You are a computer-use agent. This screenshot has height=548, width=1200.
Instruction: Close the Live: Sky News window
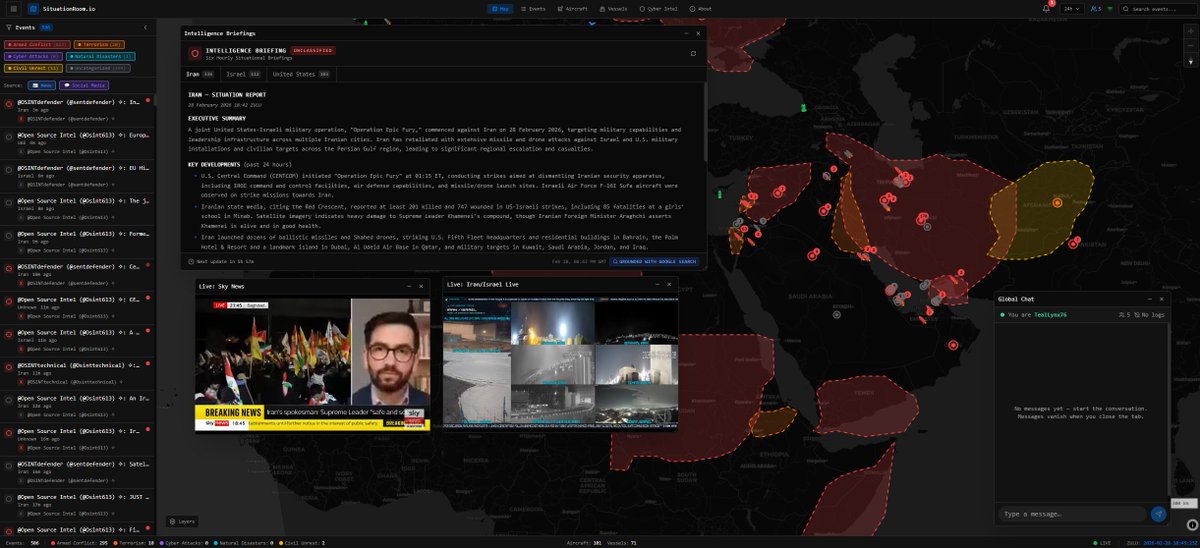422,286
